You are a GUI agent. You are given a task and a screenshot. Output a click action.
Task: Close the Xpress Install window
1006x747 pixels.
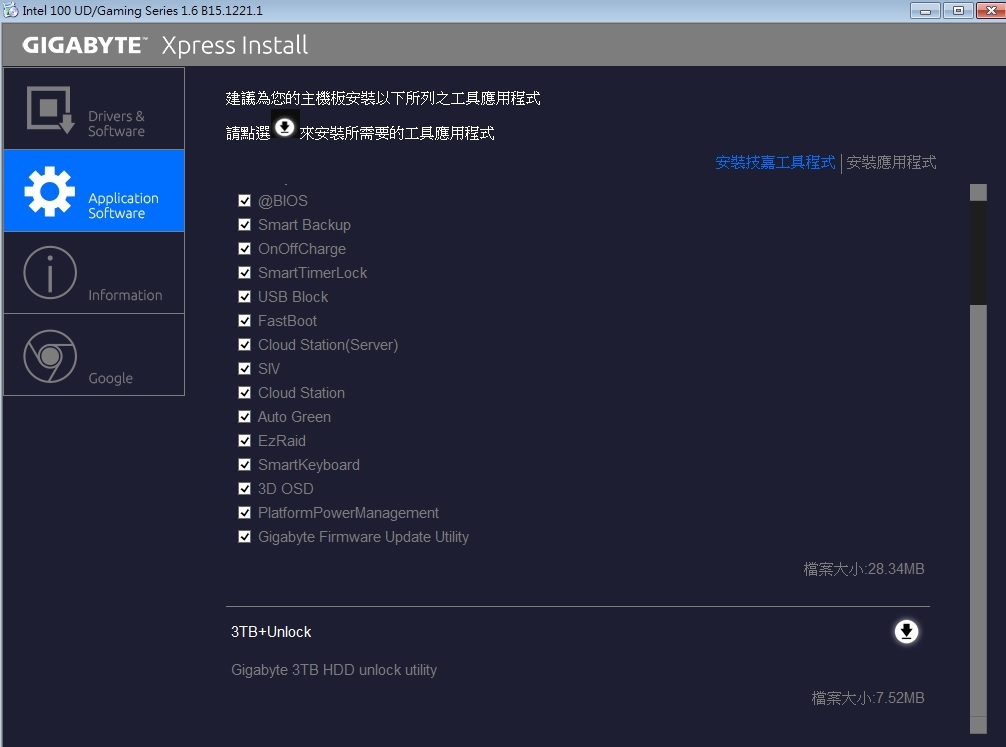click(991, 11)
